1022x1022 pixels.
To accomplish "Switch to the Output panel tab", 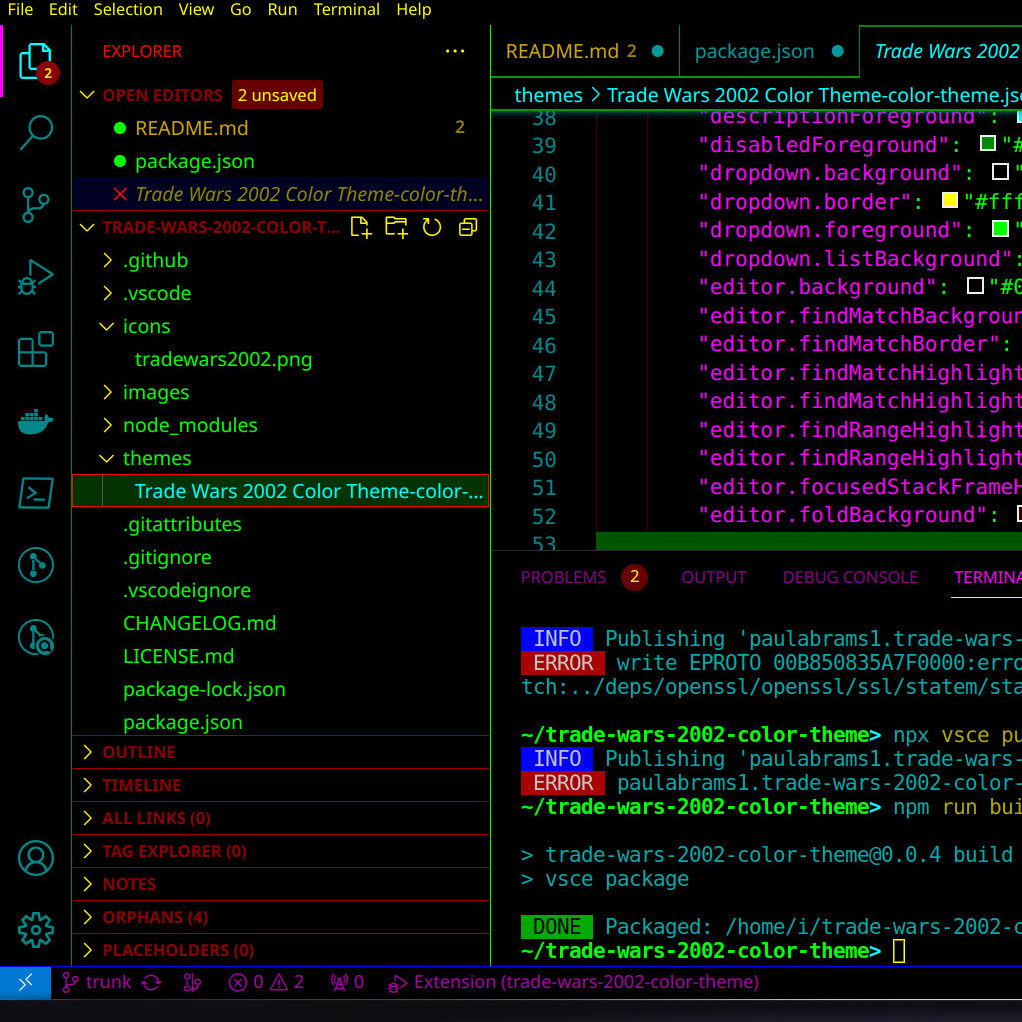I will pyautogui.click(x=714, y=577).
